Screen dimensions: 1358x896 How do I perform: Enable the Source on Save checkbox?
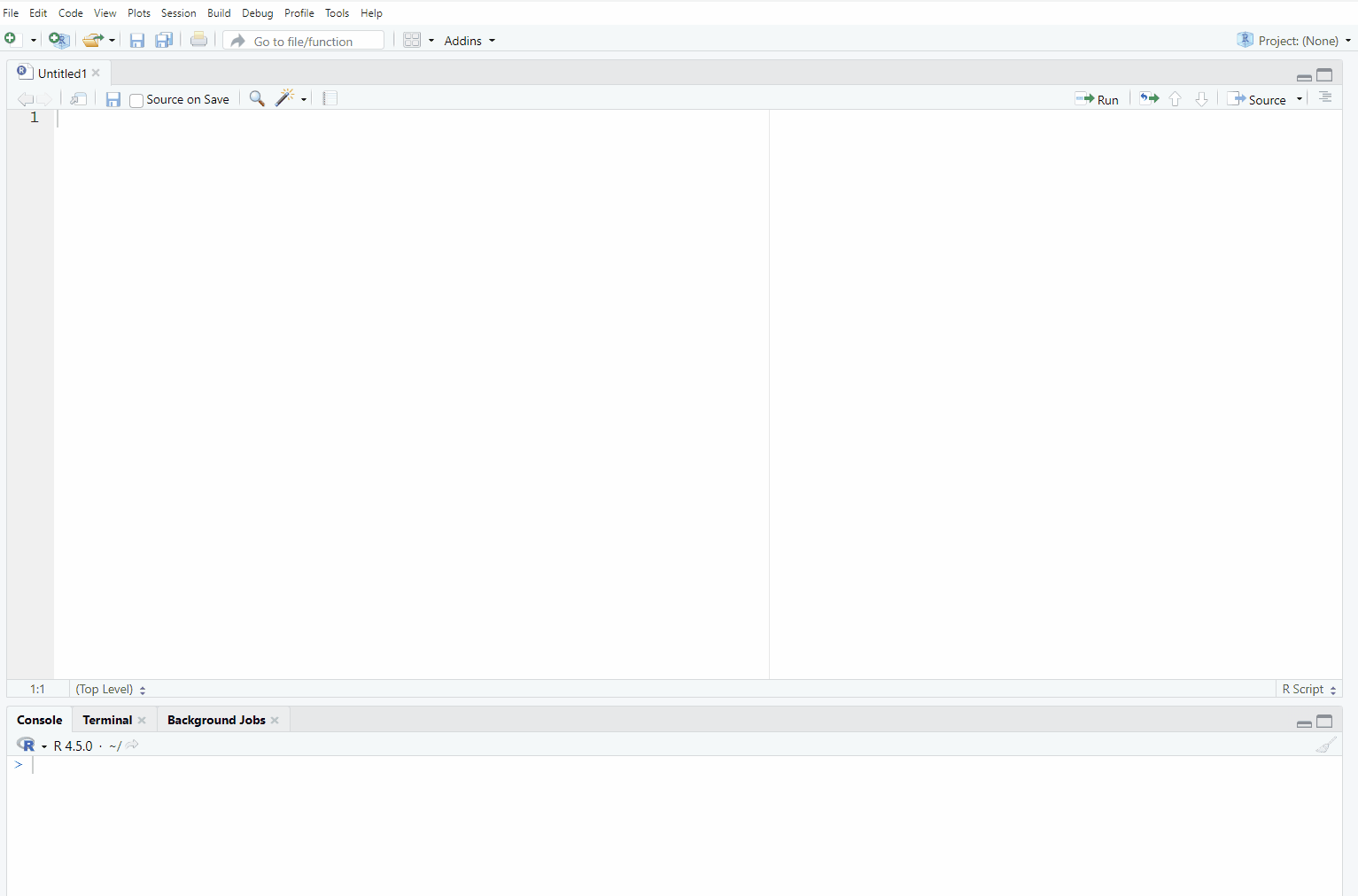(x=136, y=100)
